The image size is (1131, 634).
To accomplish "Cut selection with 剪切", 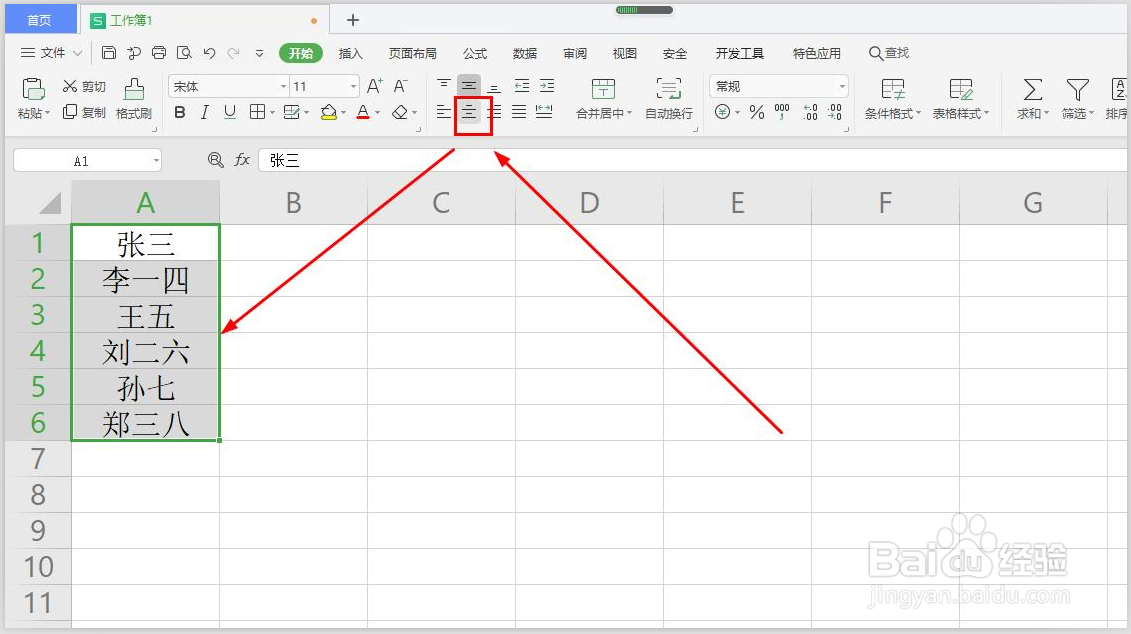I will [84, 87].
